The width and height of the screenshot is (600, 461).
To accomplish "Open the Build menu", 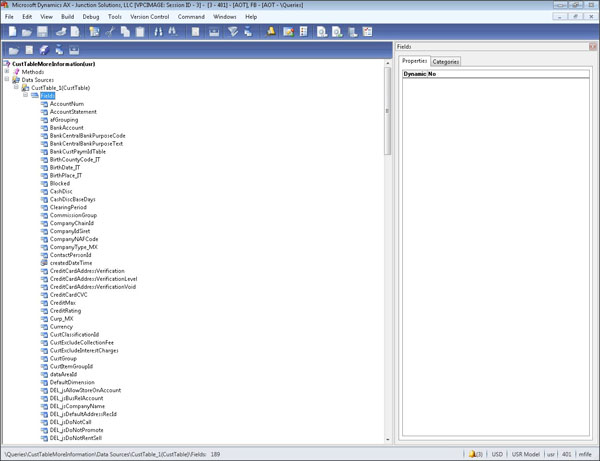I will tap(67, 17).
